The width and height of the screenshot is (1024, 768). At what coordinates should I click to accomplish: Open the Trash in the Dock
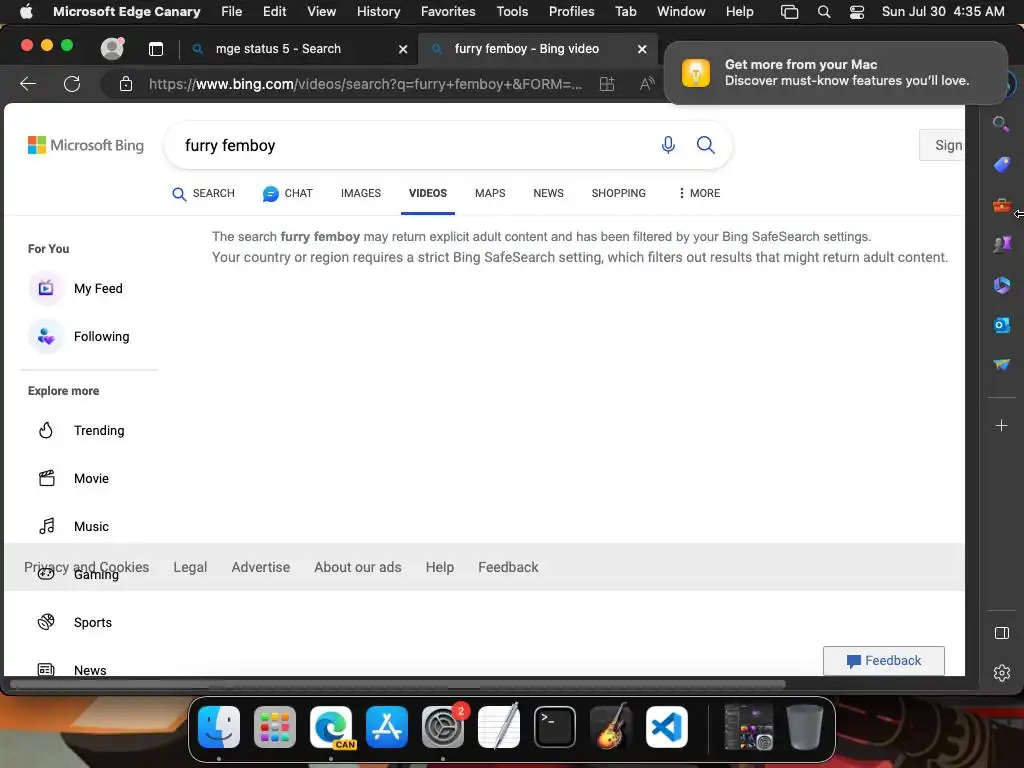point(805,727)
